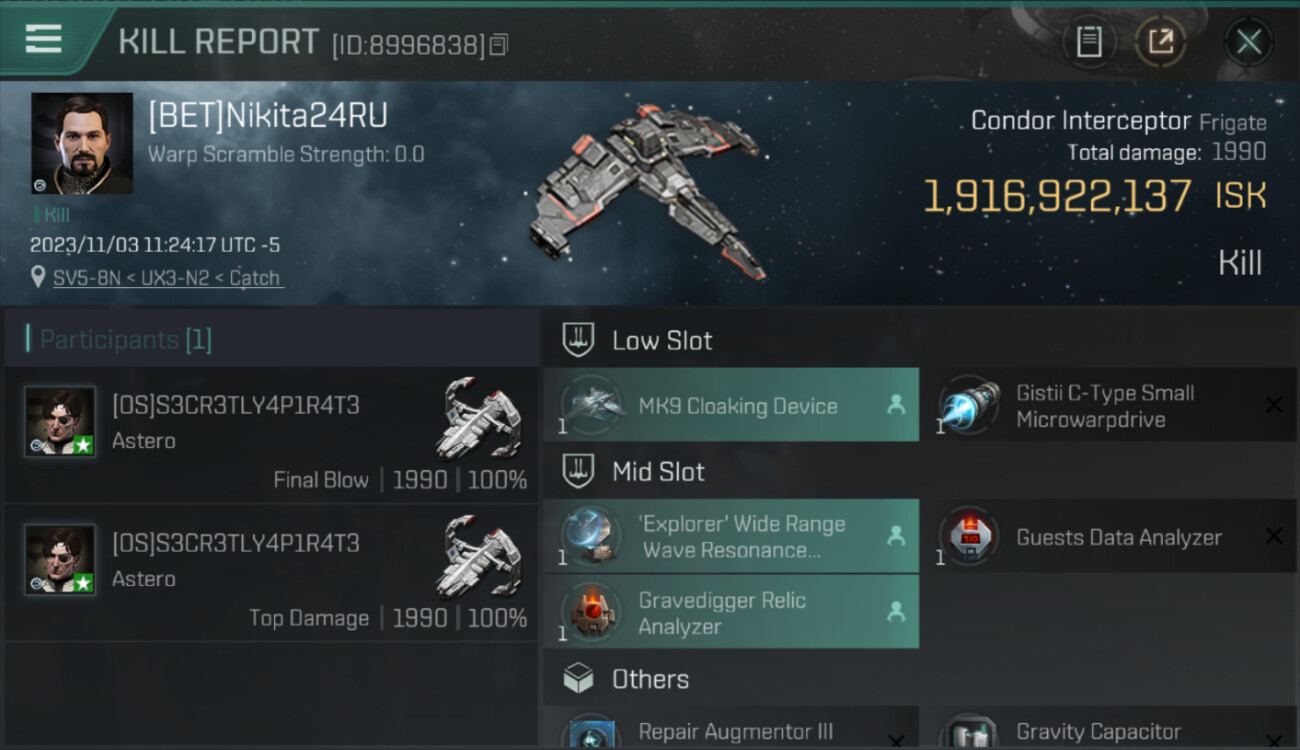Open the hamburger main menu

(43, 39)
